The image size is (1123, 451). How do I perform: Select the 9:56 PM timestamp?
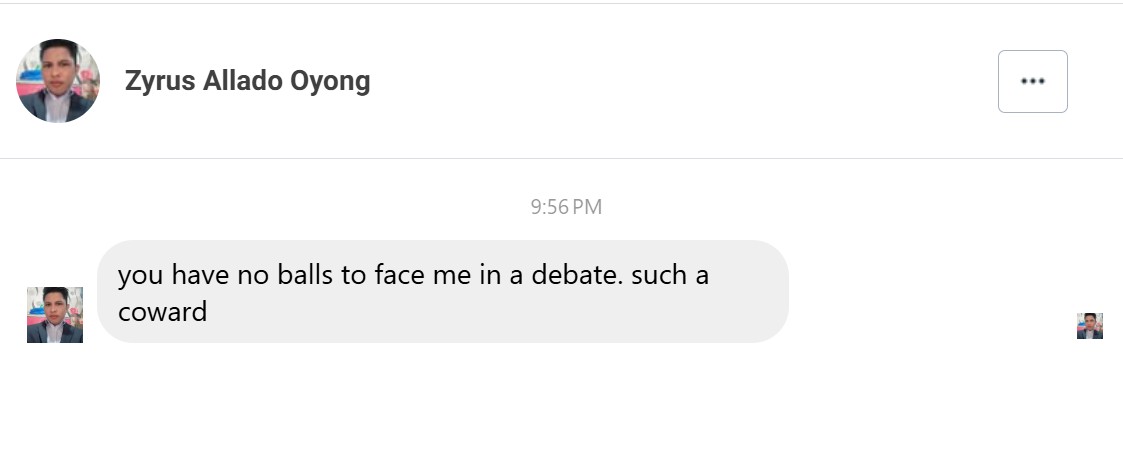coord(566,207)
